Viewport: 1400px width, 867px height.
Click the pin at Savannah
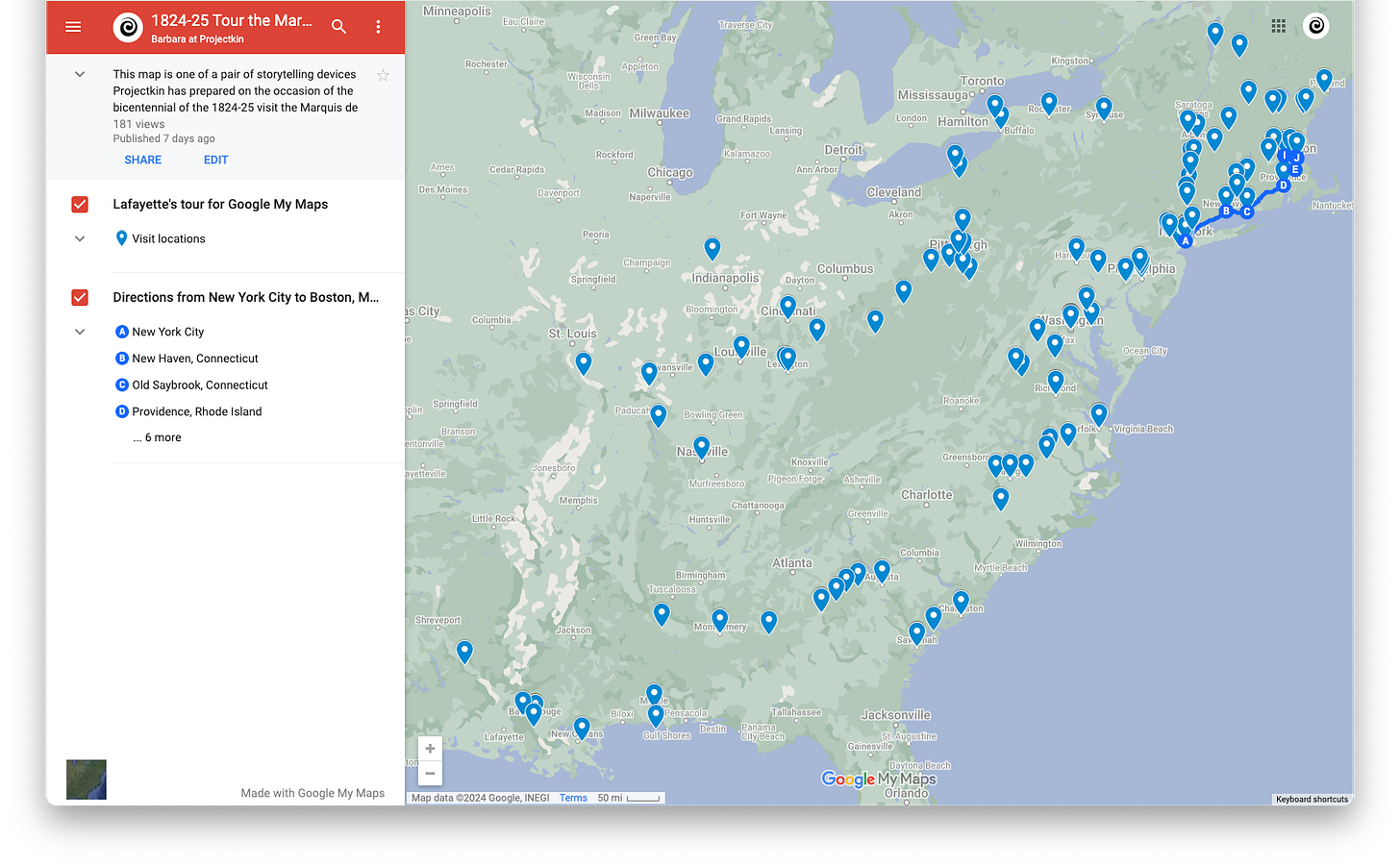[x=917, y=633]
